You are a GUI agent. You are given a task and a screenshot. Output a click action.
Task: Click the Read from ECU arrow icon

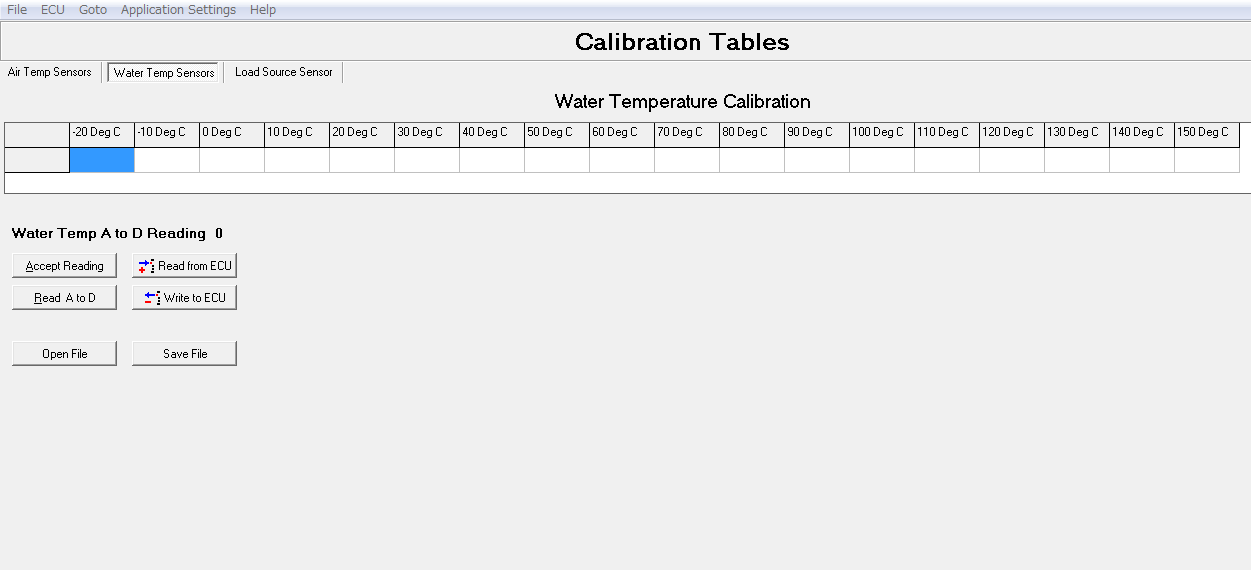pyautogui.click(x=146, y=266)
